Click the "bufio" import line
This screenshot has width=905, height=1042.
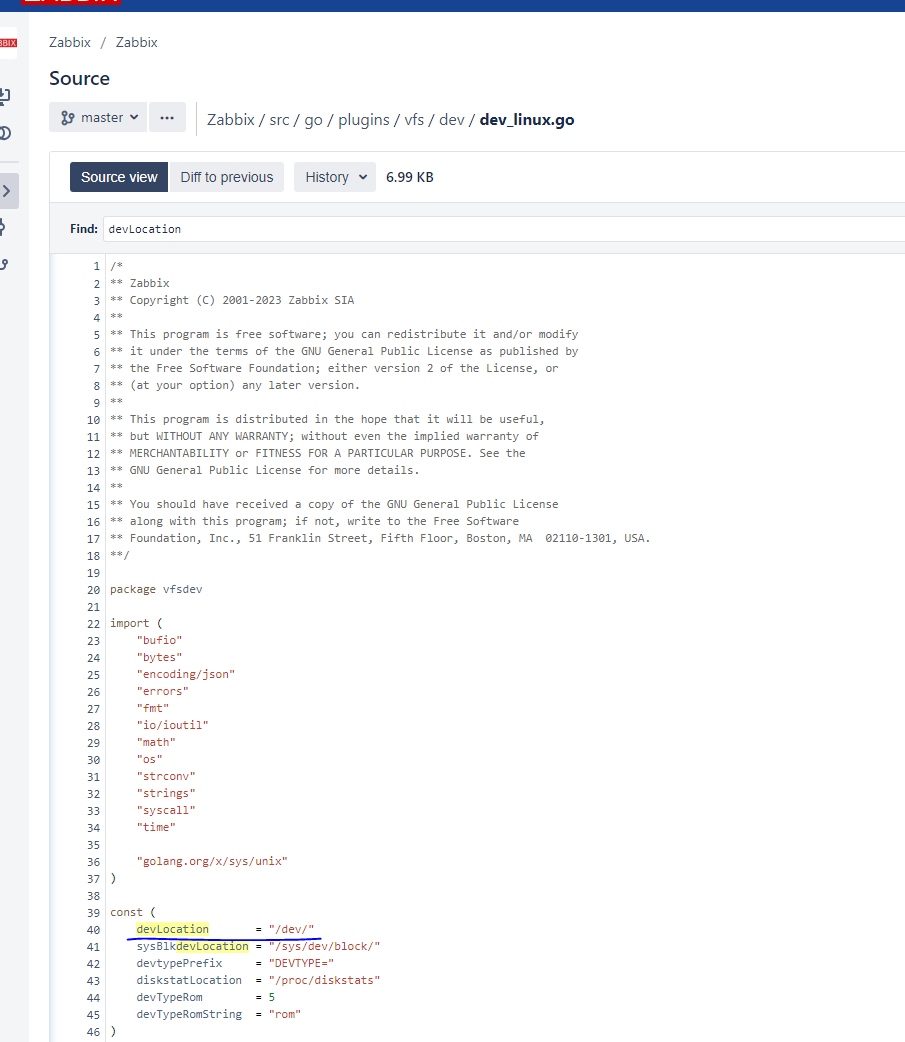coord(159,640)
